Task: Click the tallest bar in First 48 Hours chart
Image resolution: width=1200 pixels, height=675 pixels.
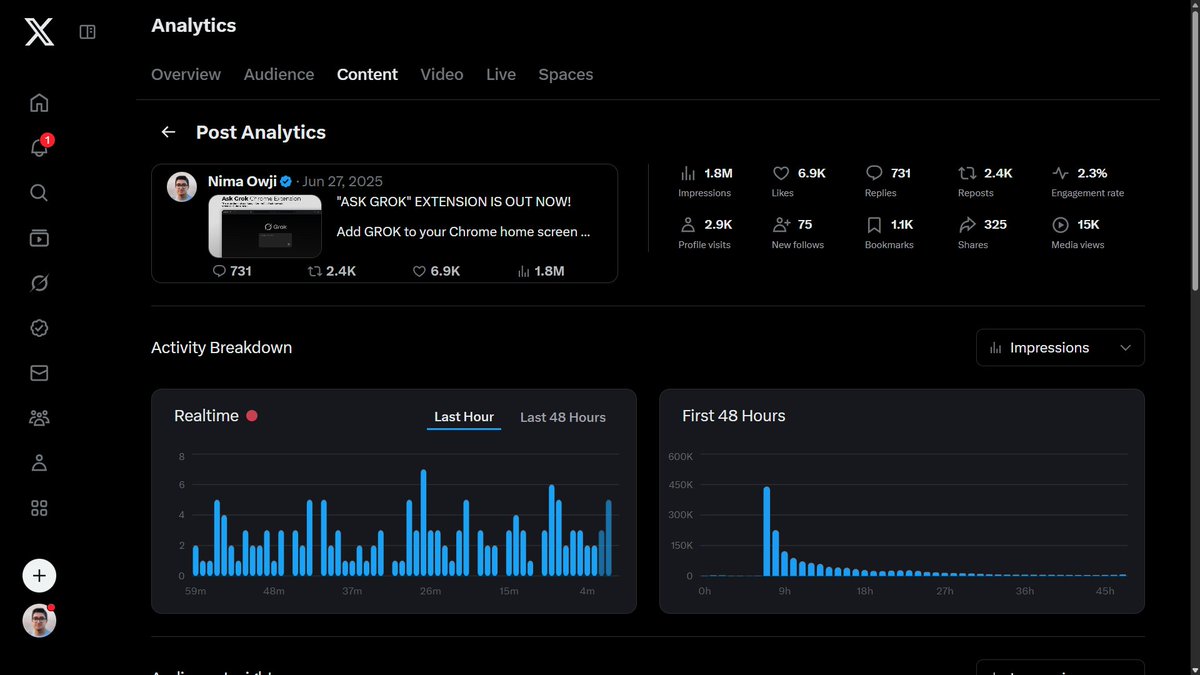Action: (767, 532)
